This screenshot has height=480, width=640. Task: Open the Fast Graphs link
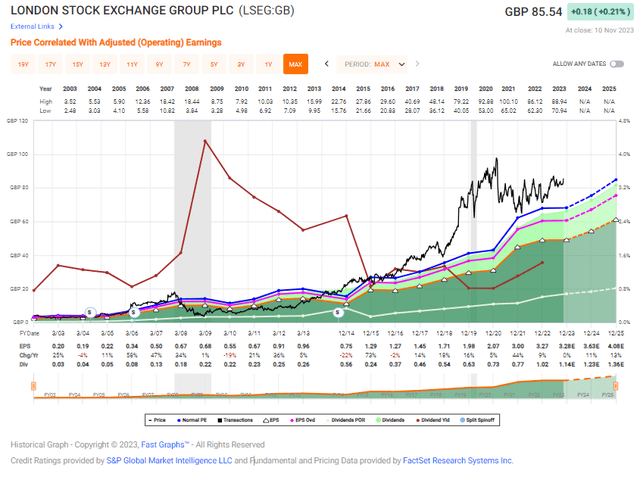coord(165,445)
